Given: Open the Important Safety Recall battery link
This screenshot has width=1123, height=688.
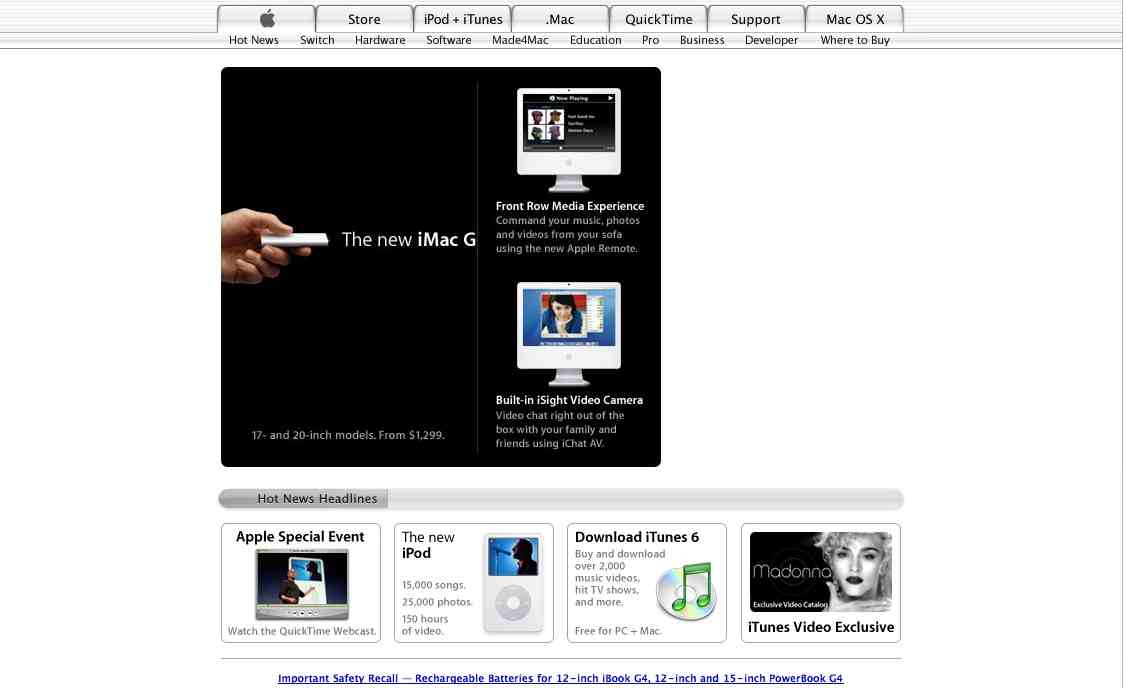Looking at the screenshot, I should pos(560,678).
